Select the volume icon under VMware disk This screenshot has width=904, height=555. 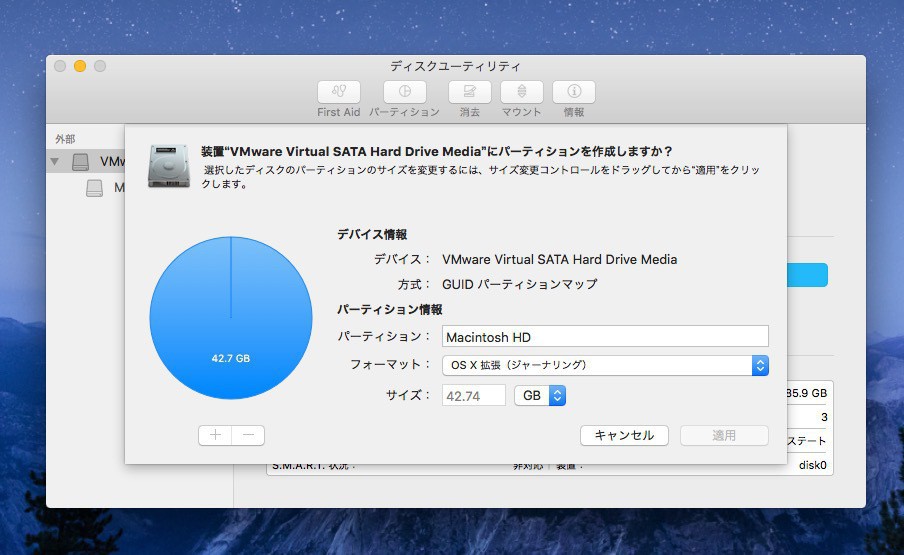pos(95,188)
